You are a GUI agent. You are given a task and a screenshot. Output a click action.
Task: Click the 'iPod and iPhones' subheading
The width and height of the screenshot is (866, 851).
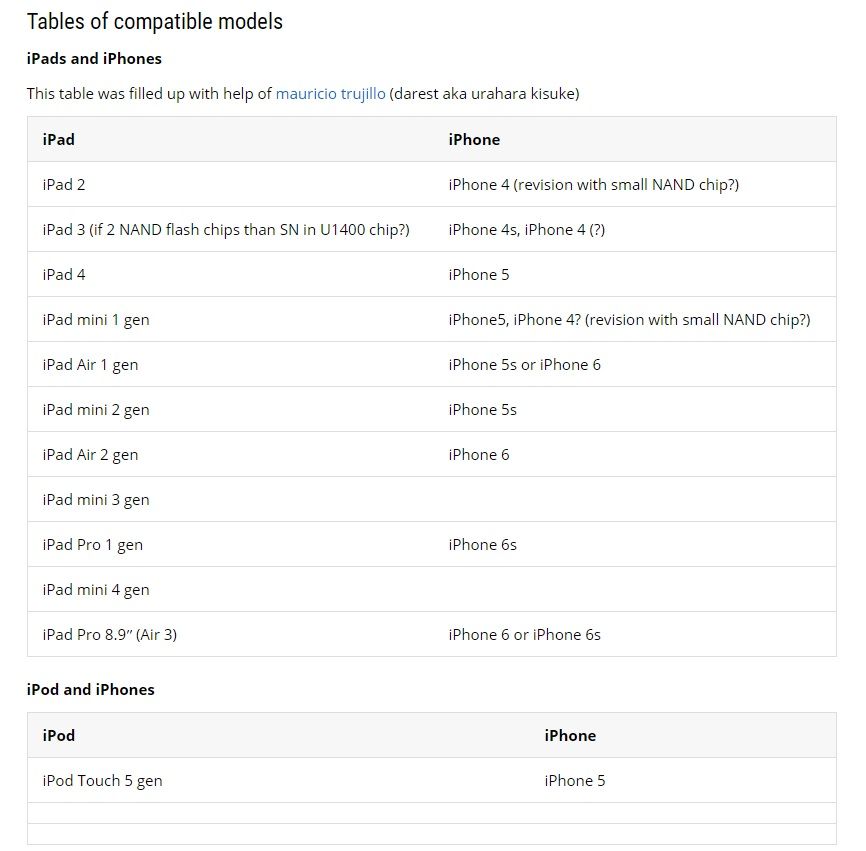(x=90, y=690)
